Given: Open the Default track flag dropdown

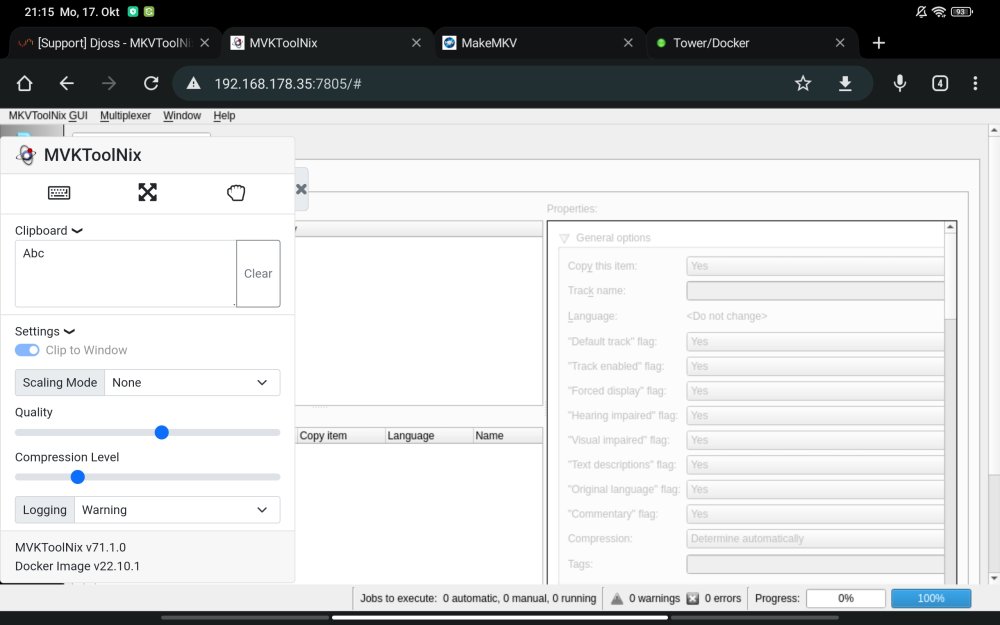Looking at the screenshot, I should point(815,342).
